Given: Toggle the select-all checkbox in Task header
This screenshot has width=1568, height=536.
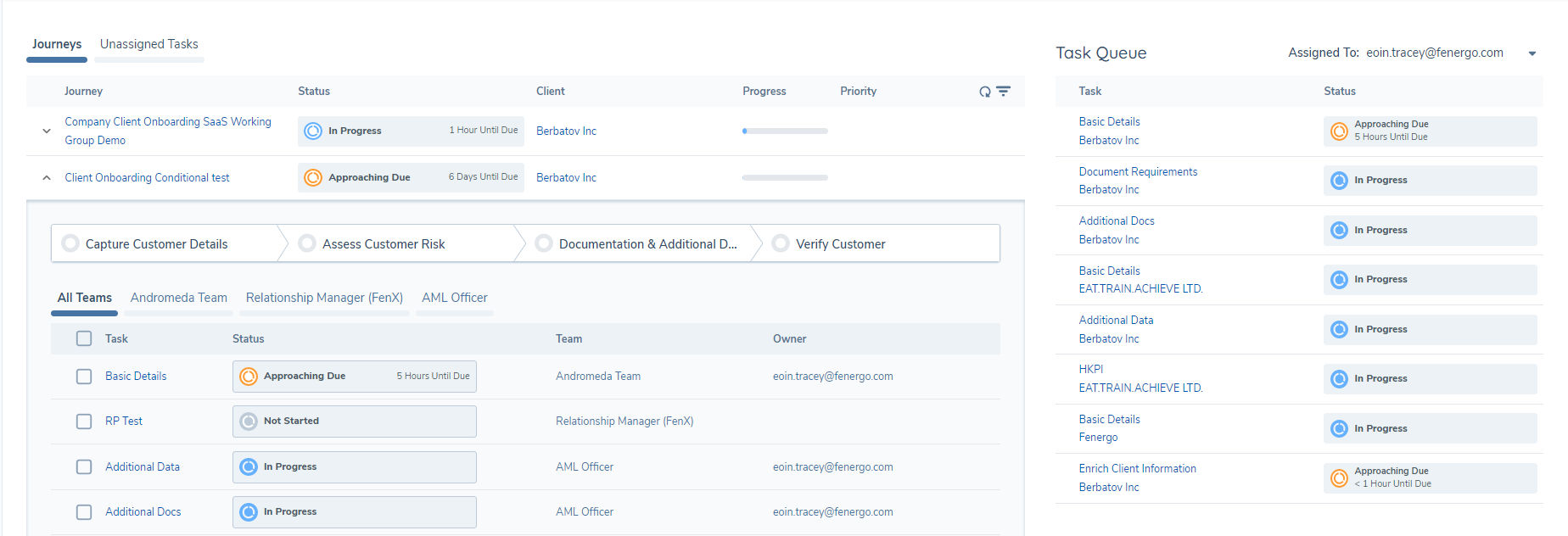Looking at the screenshot, I should pos(84,338).
